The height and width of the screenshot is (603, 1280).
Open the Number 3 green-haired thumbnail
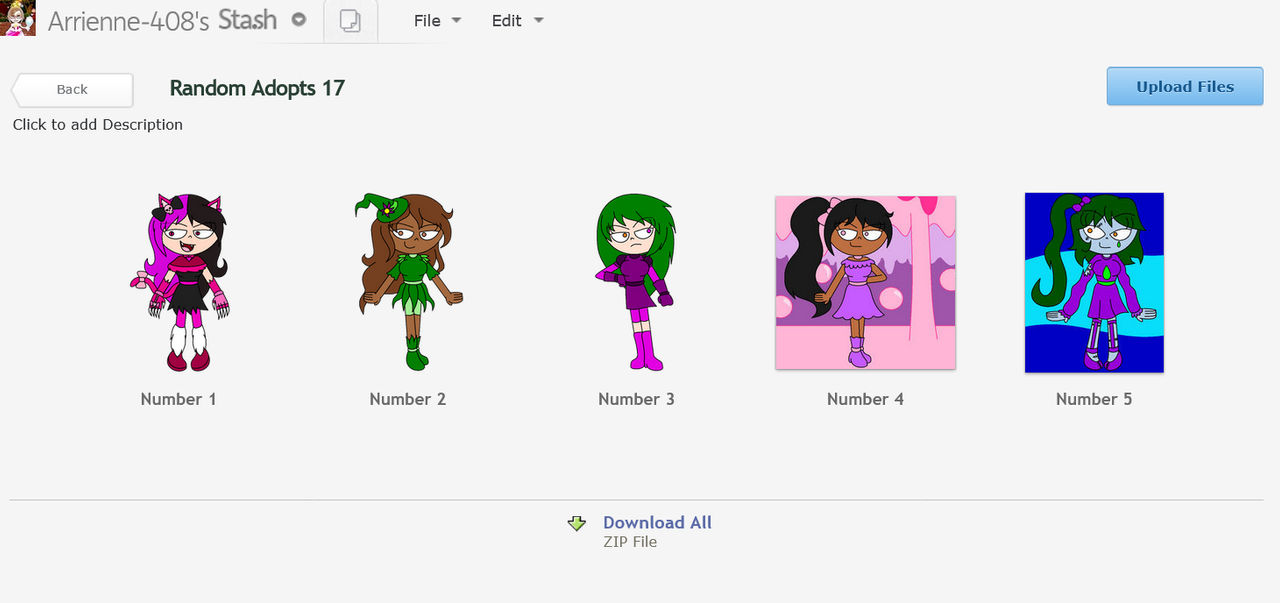636,283
